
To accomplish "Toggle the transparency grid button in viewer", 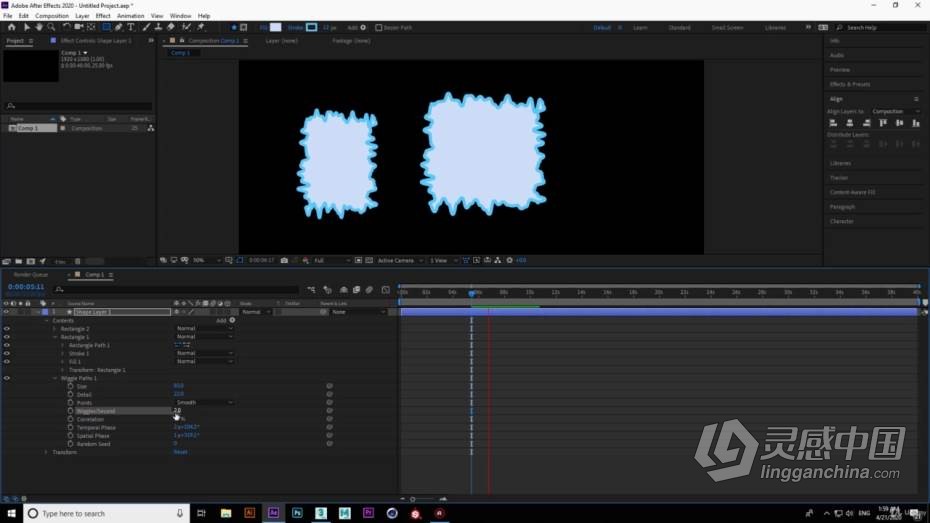I will coord(369,260).
